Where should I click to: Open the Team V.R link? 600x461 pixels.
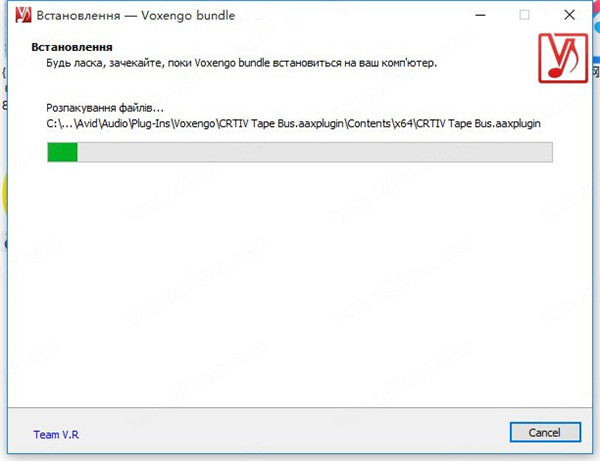tap(56, 435)
